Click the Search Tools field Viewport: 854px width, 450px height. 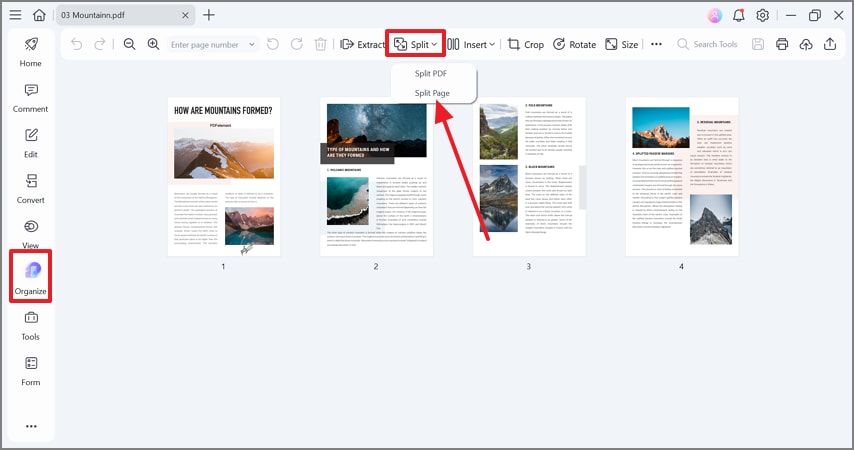click(x=707, y=44)
